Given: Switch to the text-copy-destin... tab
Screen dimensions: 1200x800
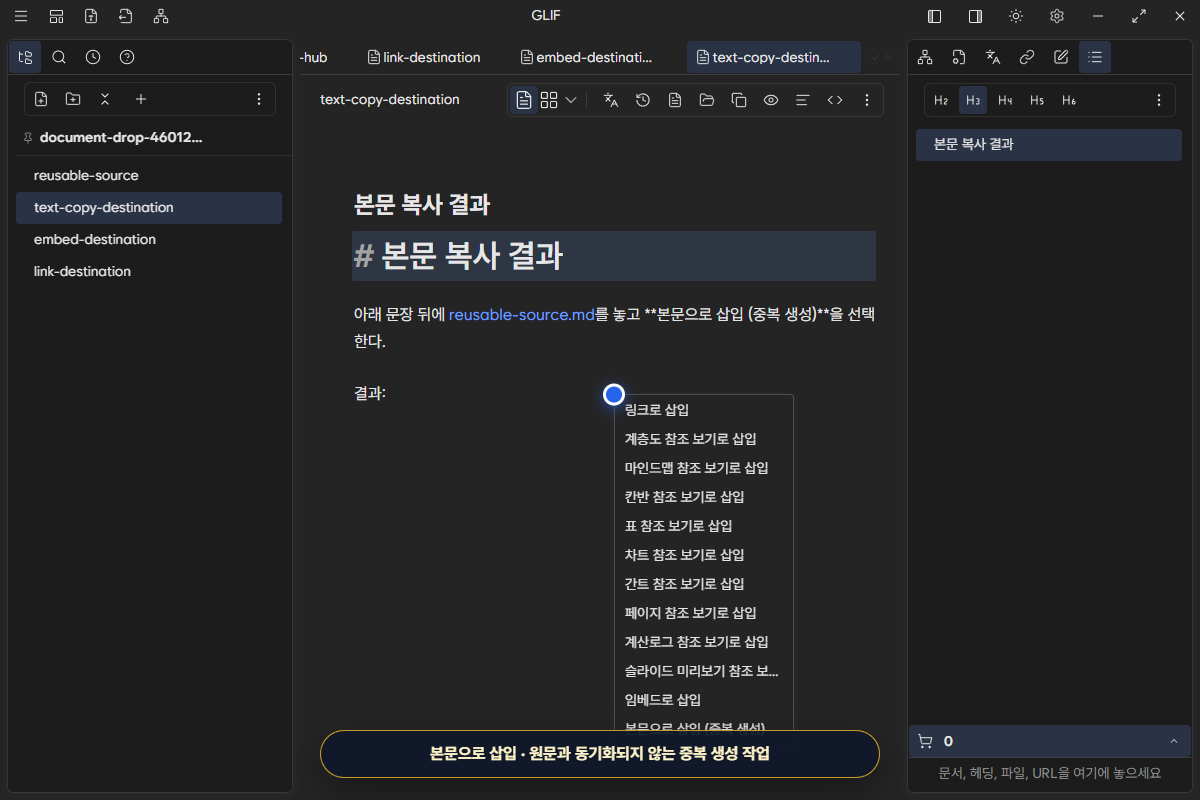Looking at the screenshot, I should (x=773, y=57).
